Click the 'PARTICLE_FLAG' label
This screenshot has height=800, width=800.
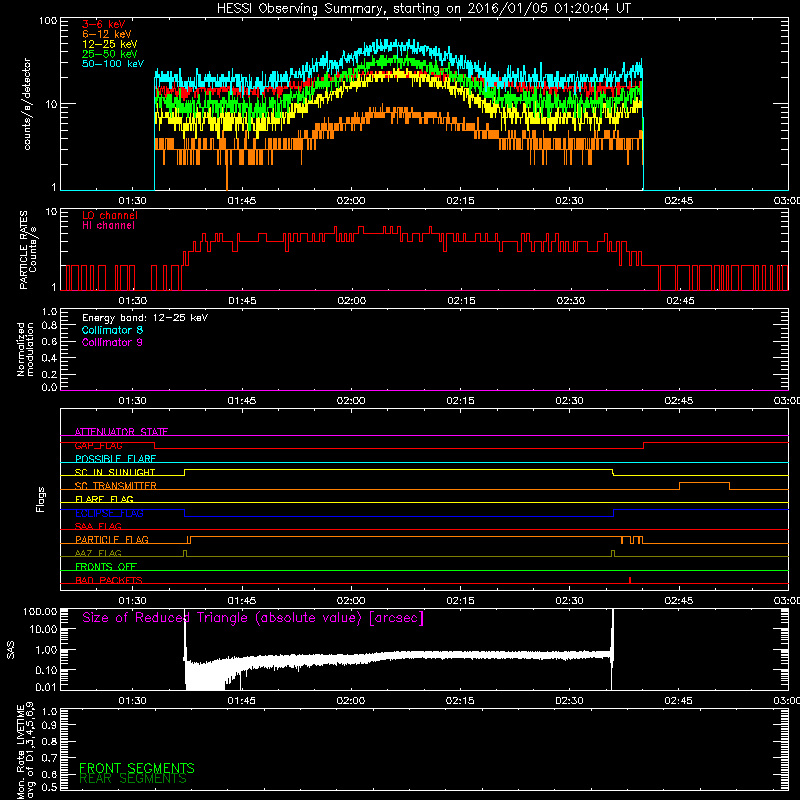pyautogui.click(x=112, y=540)
